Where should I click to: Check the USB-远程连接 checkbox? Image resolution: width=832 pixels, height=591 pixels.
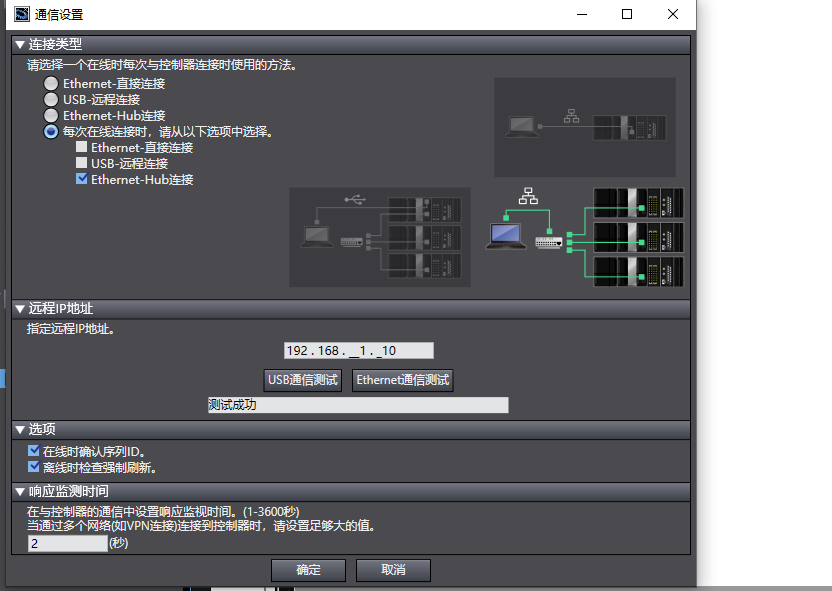tap(82, 164)
